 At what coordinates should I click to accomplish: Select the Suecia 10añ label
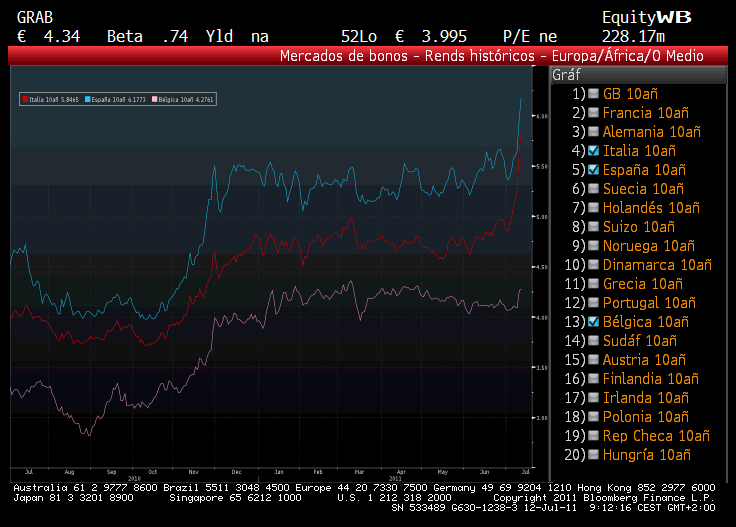click(643, 189)
